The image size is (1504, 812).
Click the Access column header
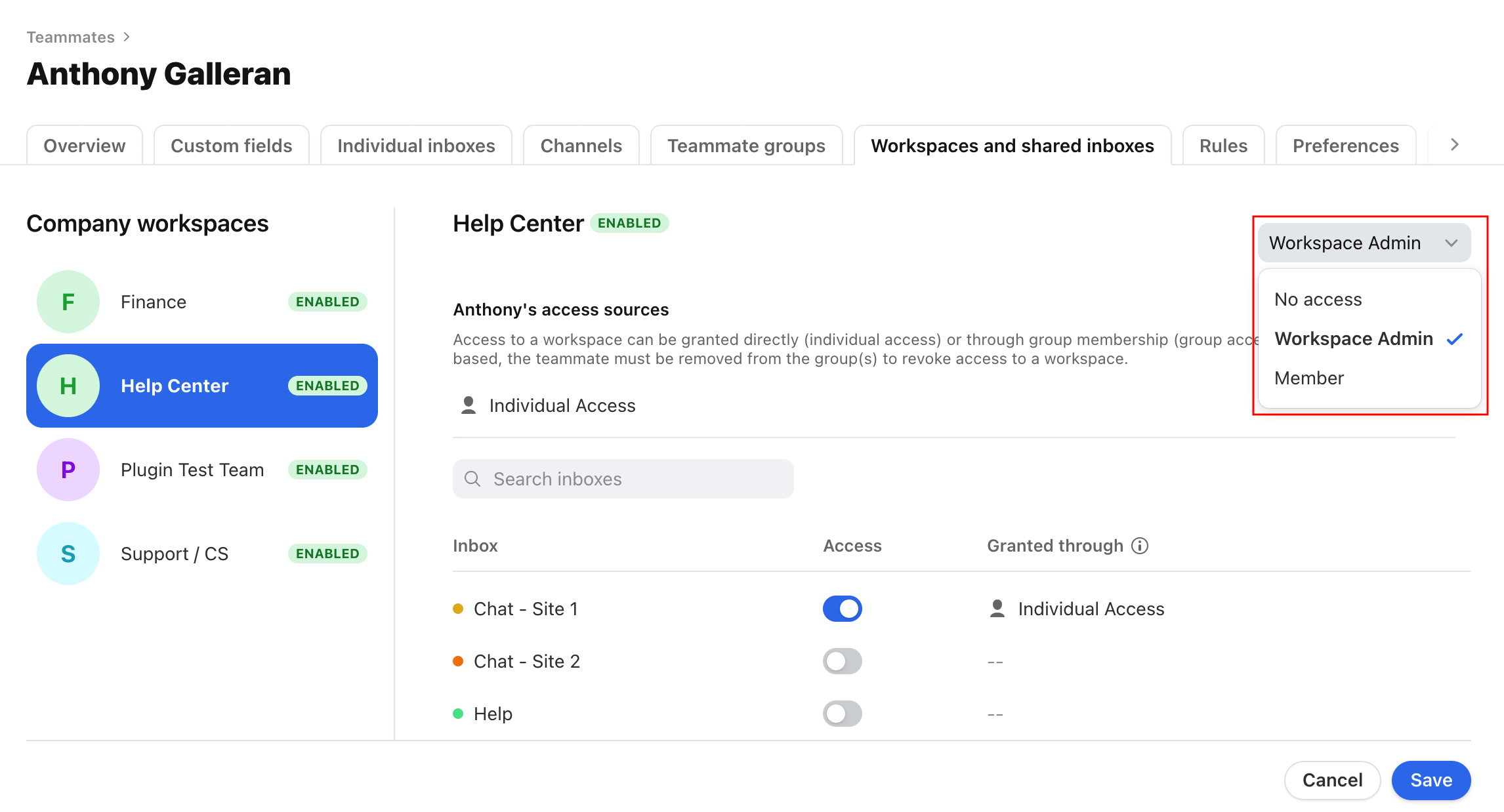[x=852, y=546]
